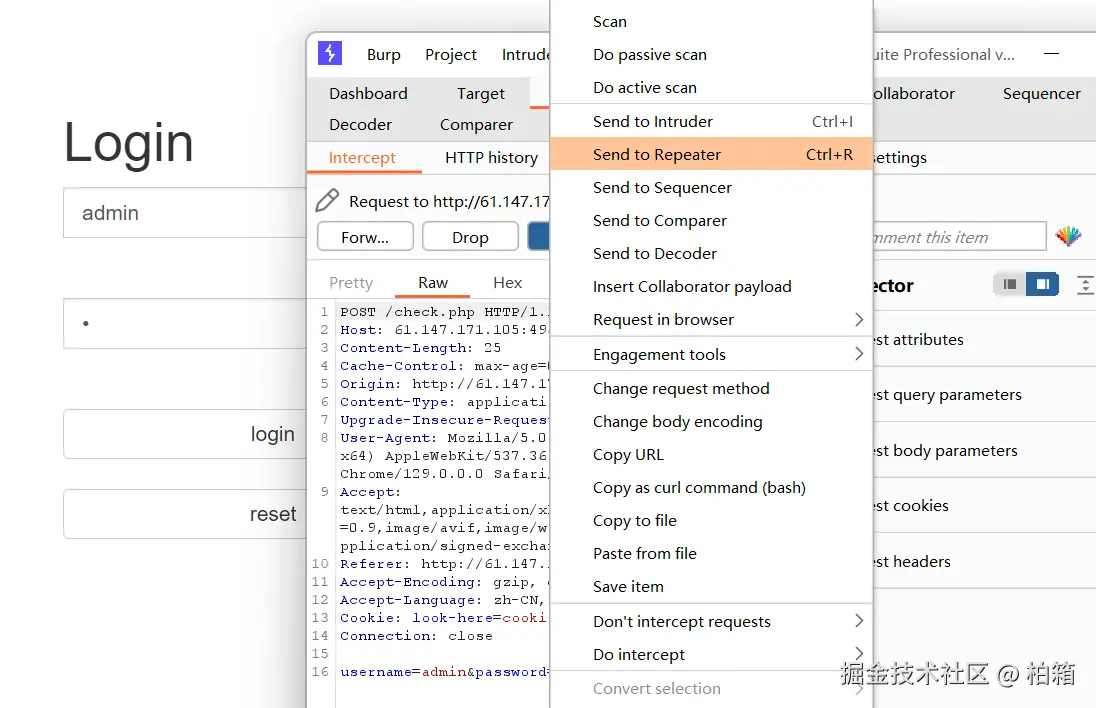Switch to the Decoder tab

361,124
